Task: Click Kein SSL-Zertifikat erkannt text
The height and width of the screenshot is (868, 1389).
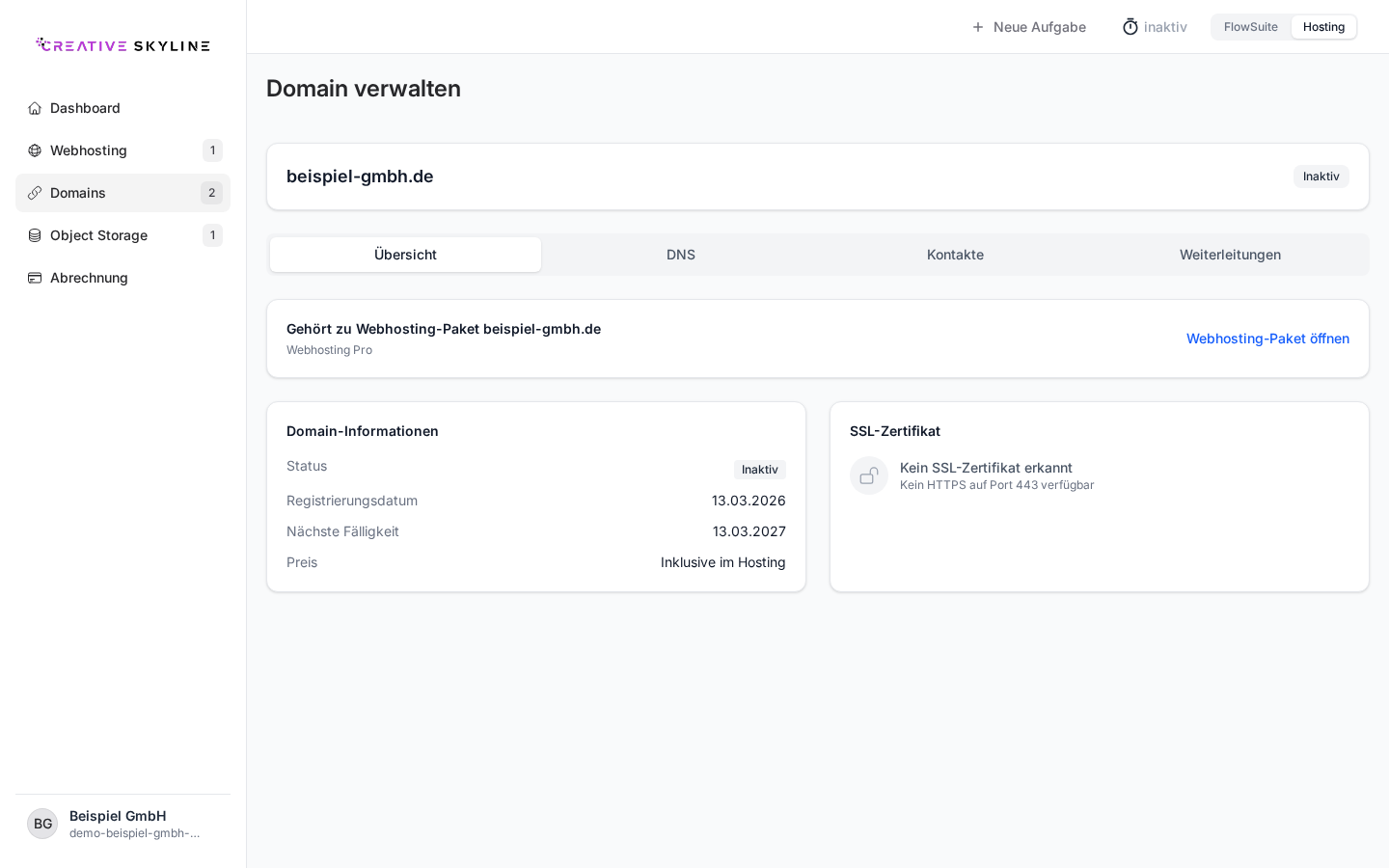Action: point(986,468)
